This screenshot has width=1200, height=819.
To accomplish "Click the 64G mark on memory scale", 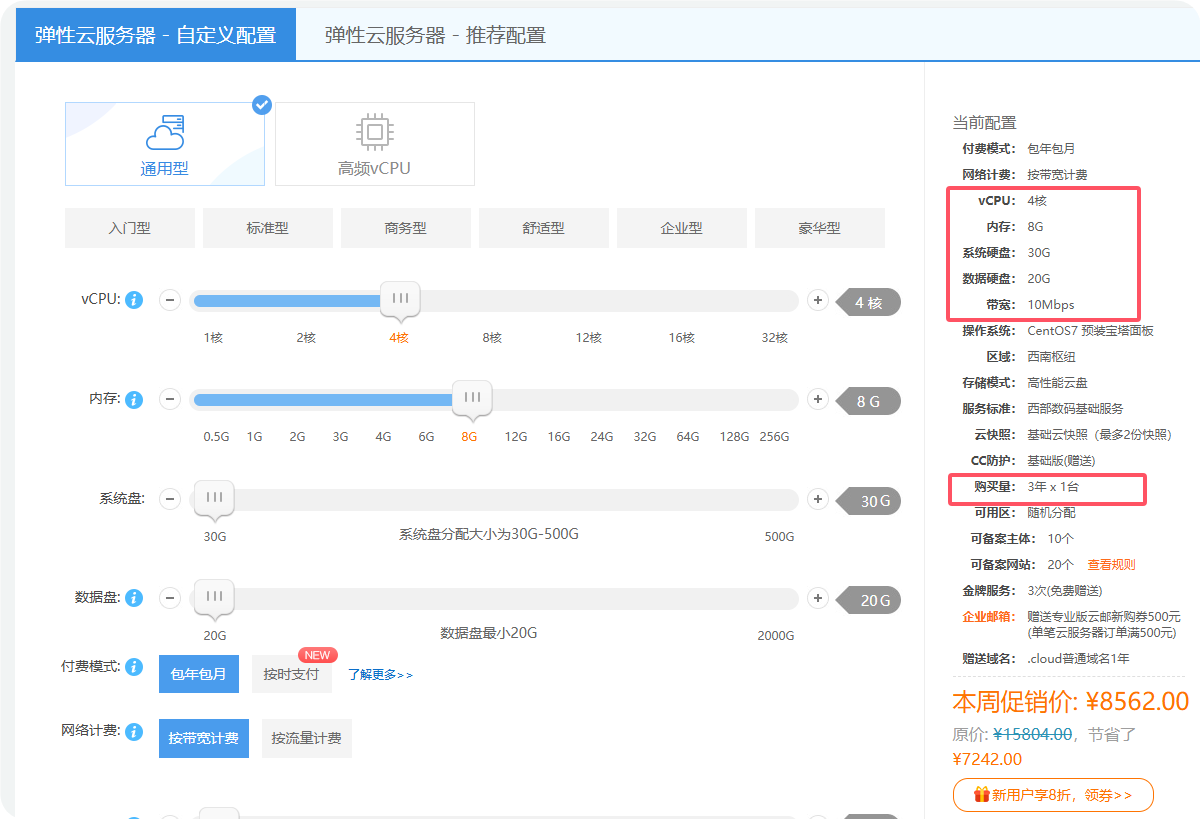I will pyautogui.click(x=688, y=437).
